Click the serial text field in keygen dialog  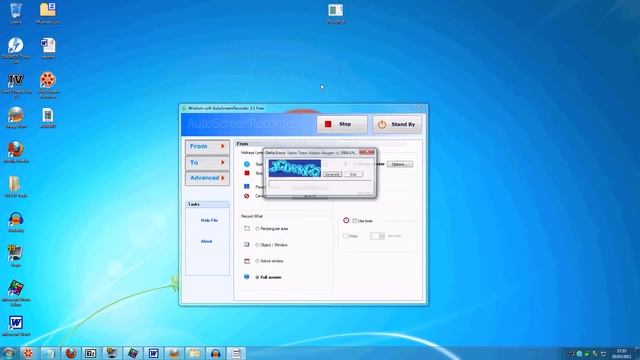pyautogui.click(x=320, y=184)
